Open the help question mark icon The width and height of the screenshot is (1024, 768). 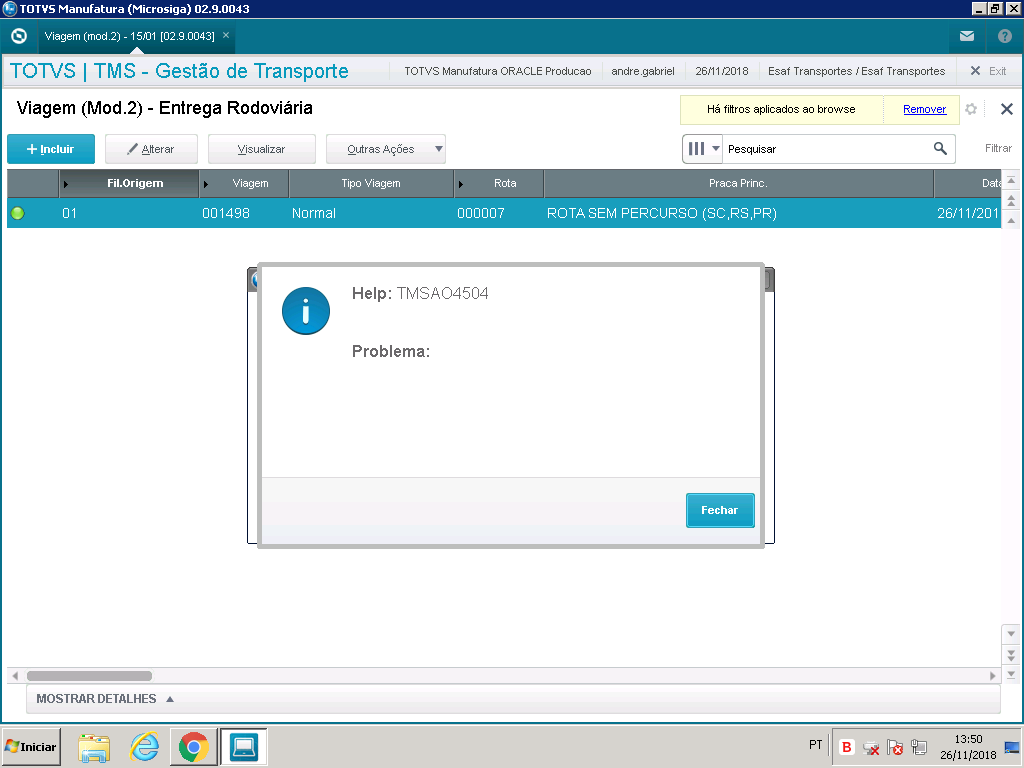click(1004, 36)
